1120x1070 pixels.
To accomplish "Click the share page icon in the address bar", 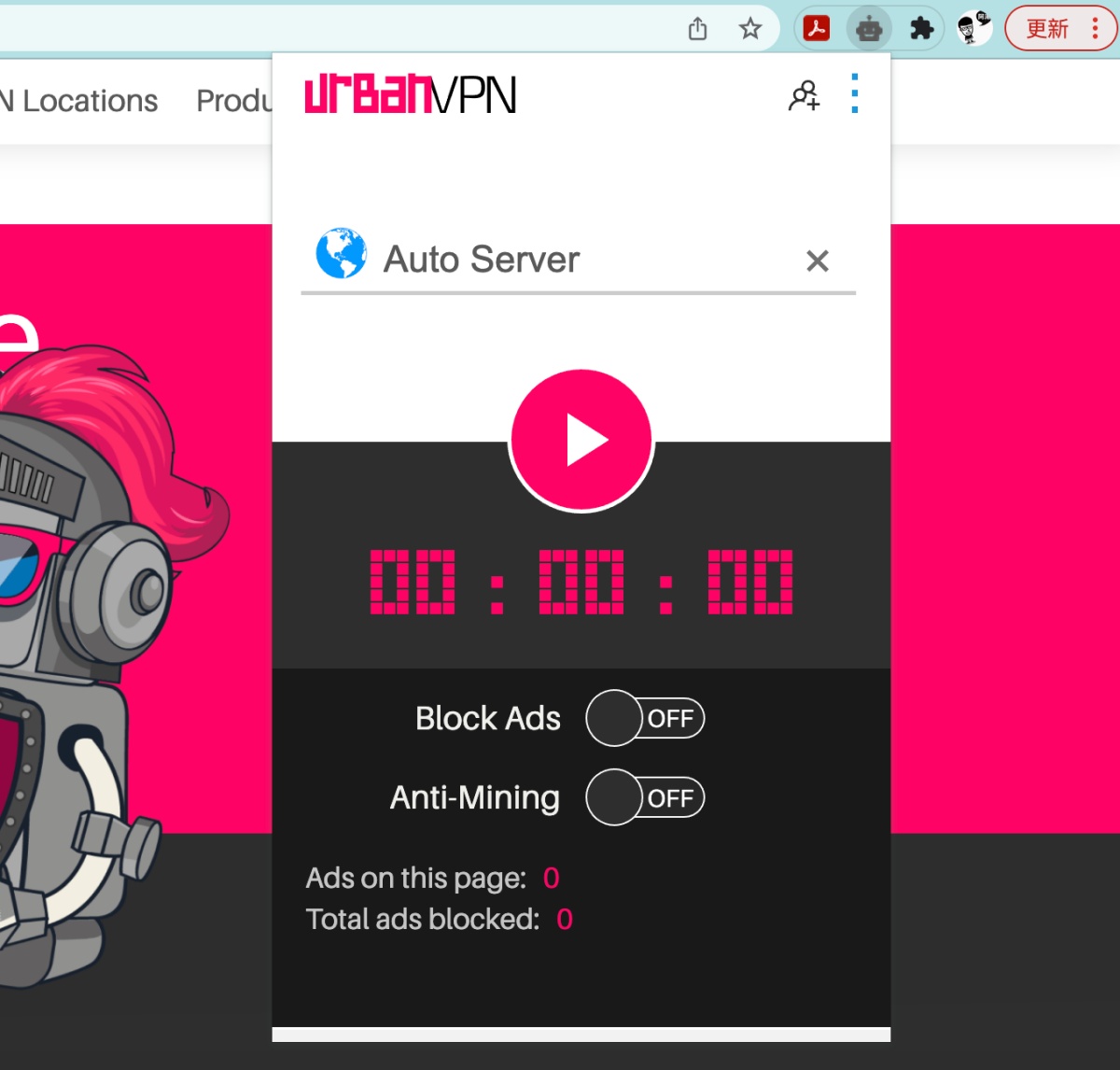I will pyautogui.click(x=697, y=29).
